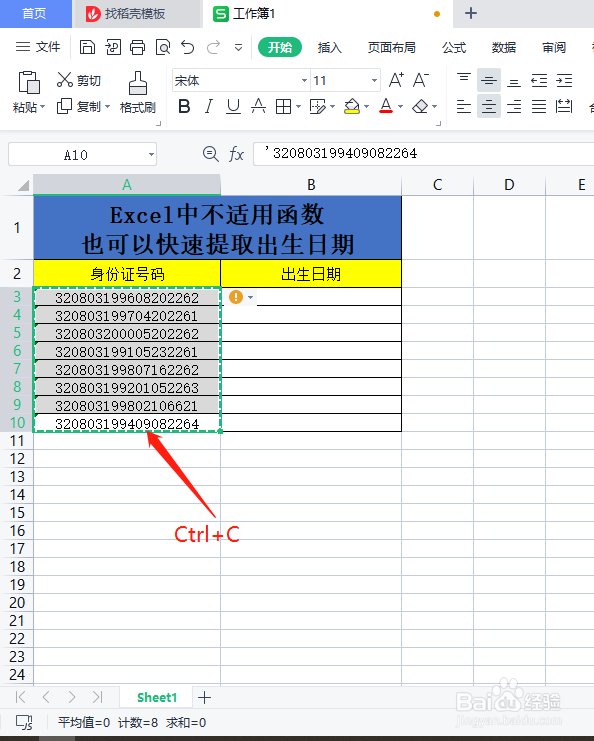Screen dimensions: 594x741
Task: Switch to the 公式 (Formulas) ribbon tab
Action: click(454, 47)
